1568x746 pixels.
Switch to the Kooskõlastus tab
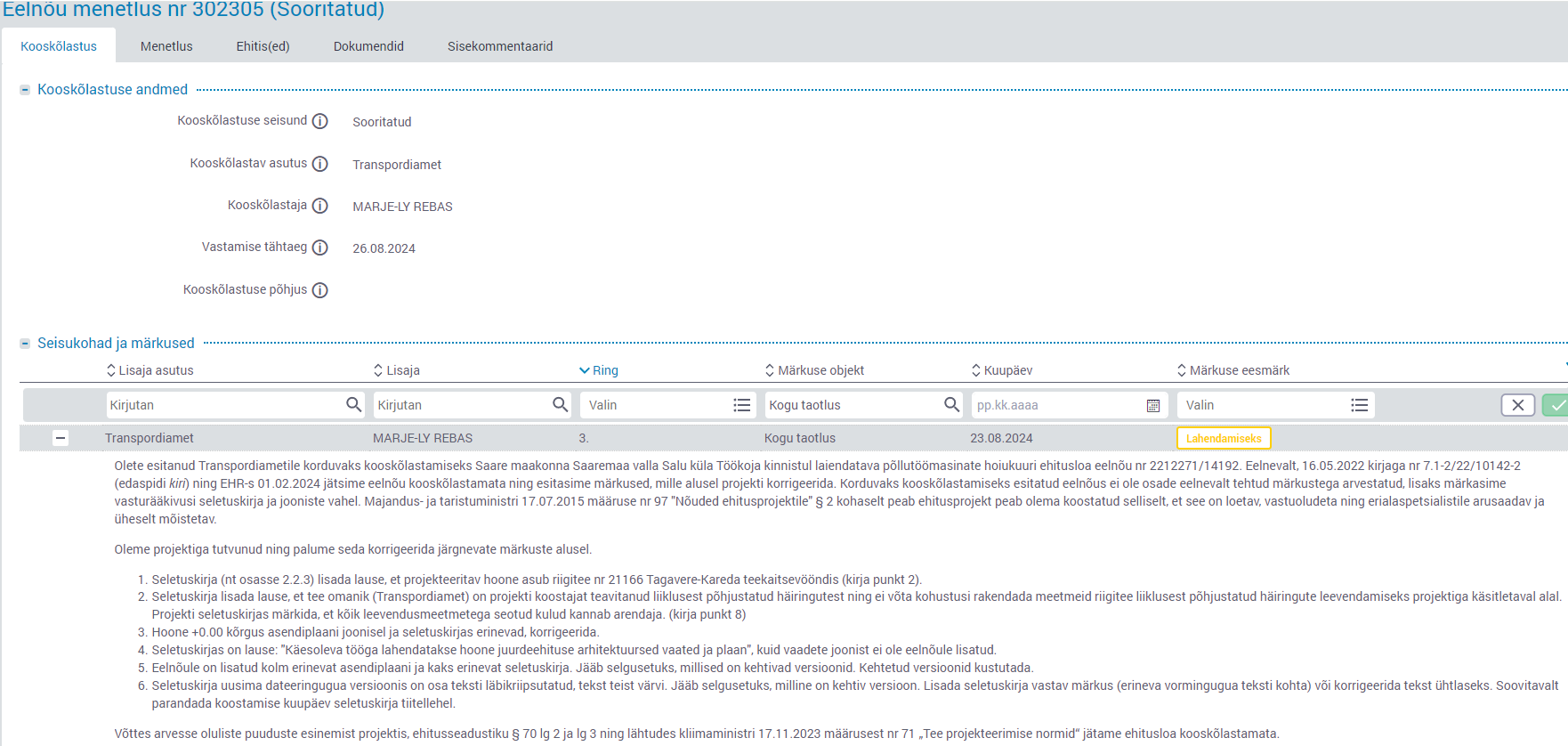point(59,46)
